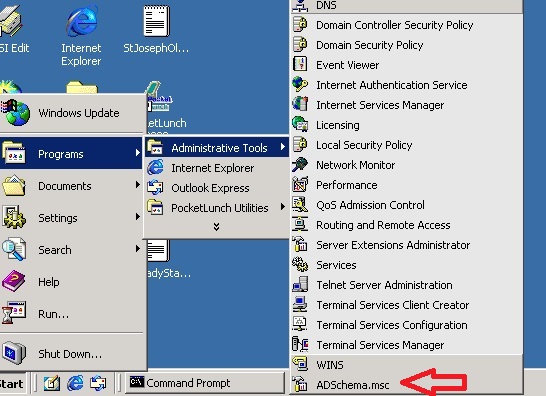Expand the Documents submenu arrow
The height and width of the screenshot is (396, 546).
pos(138,185)
